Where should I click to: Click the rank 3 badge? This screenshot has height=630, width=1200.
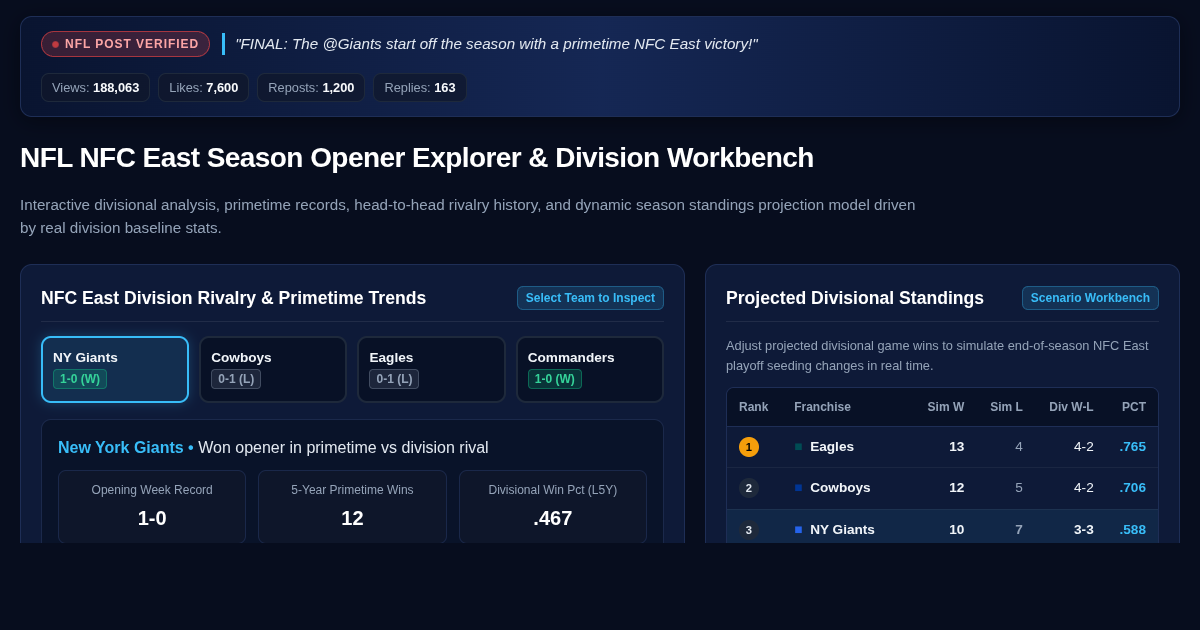tap(749, 530)
